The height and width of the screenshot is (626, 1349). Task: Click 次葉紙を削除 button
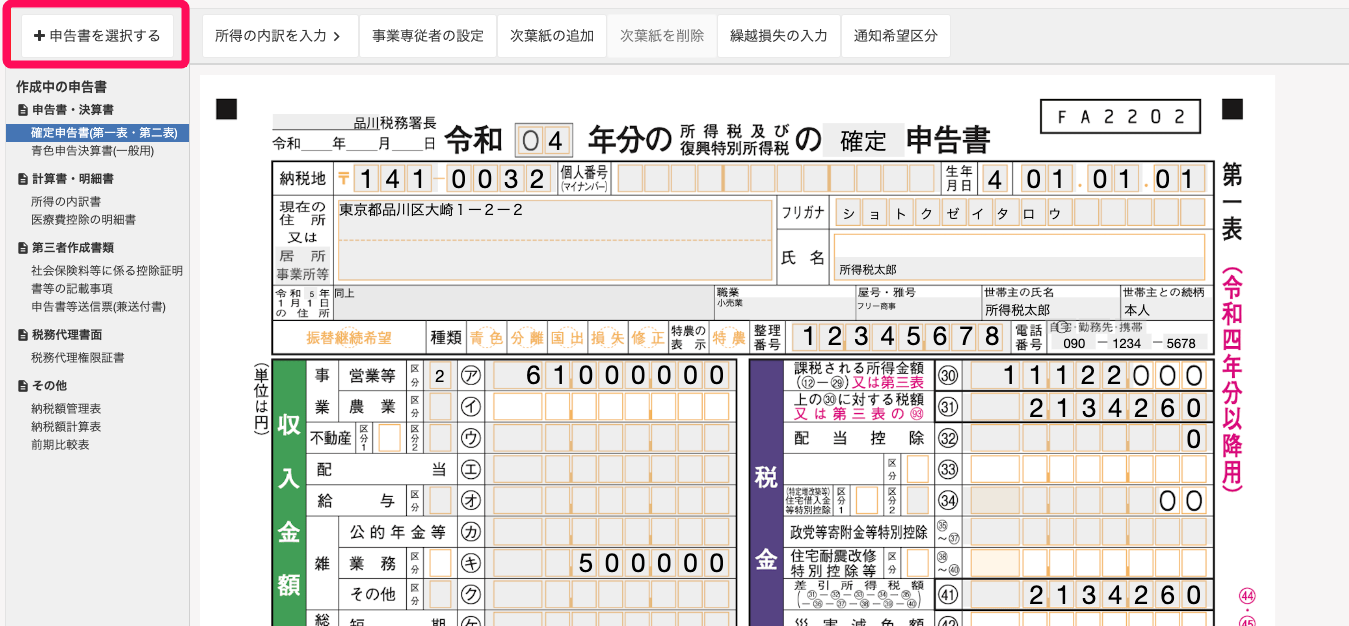[x=661, y=36]
